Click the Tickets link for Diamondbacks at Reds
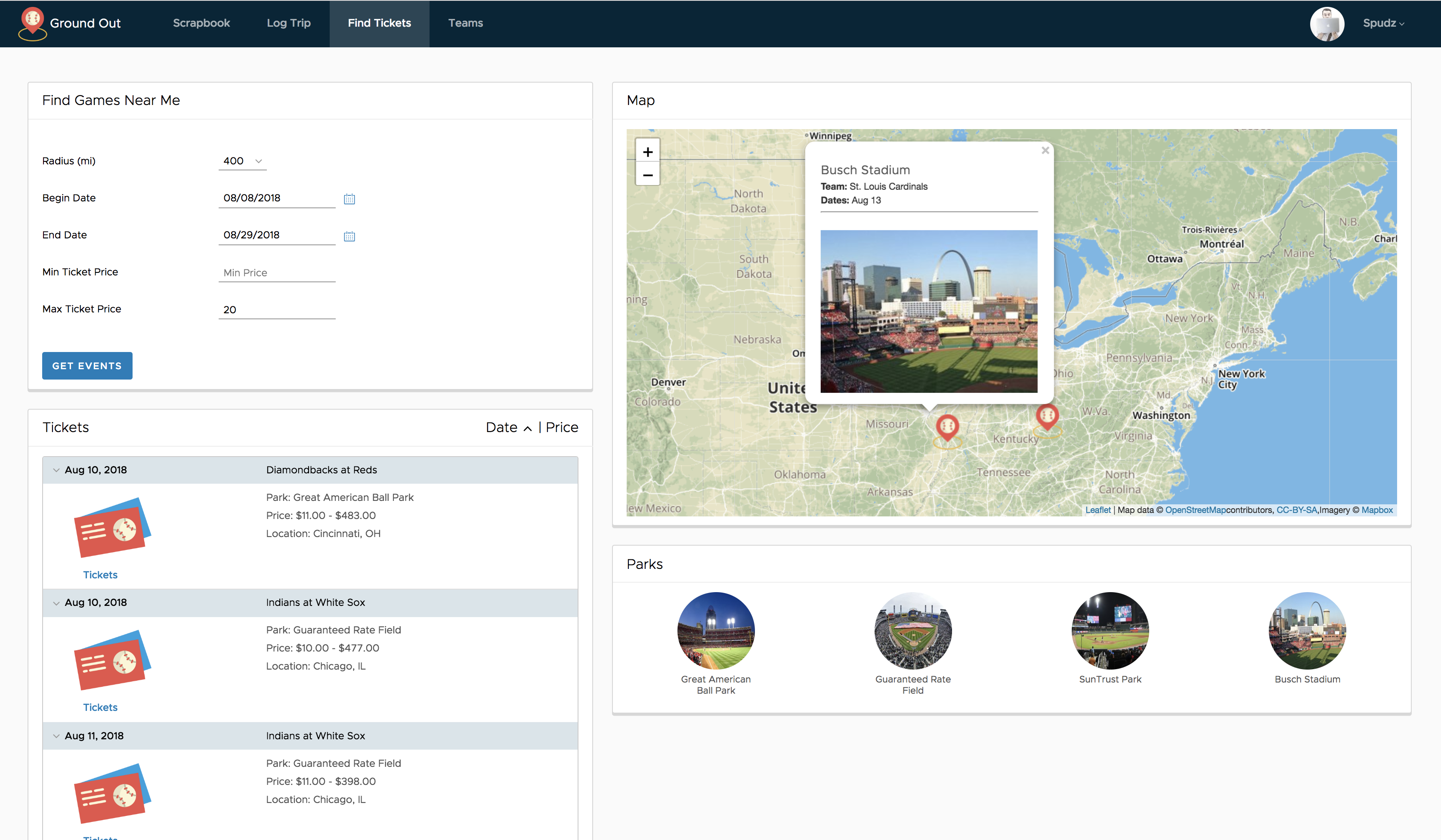This screenshot has height=840, width=1441. pyautogui.click(x=101, y=574)
